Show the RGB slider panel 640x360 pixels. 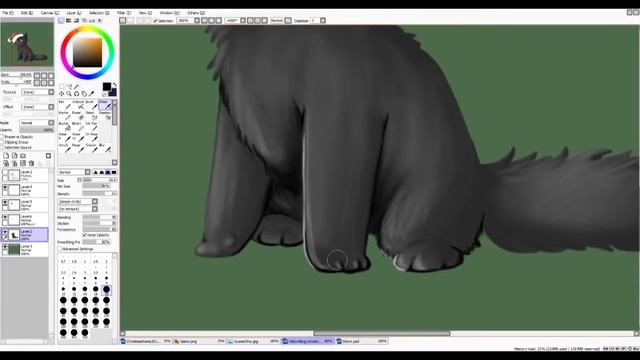point(69,20)
